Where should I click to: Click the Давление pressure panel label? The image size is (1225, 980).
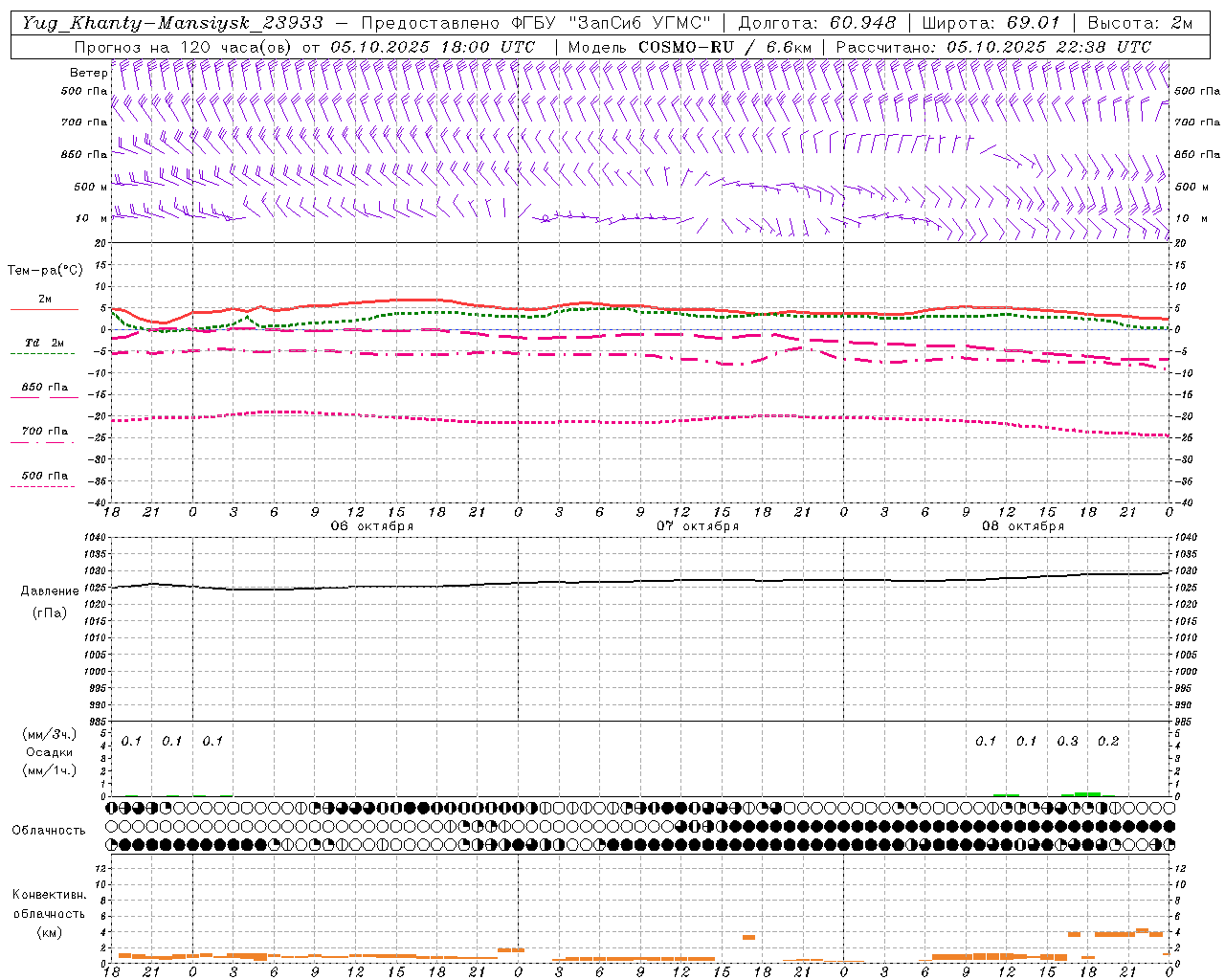(50, 591)
